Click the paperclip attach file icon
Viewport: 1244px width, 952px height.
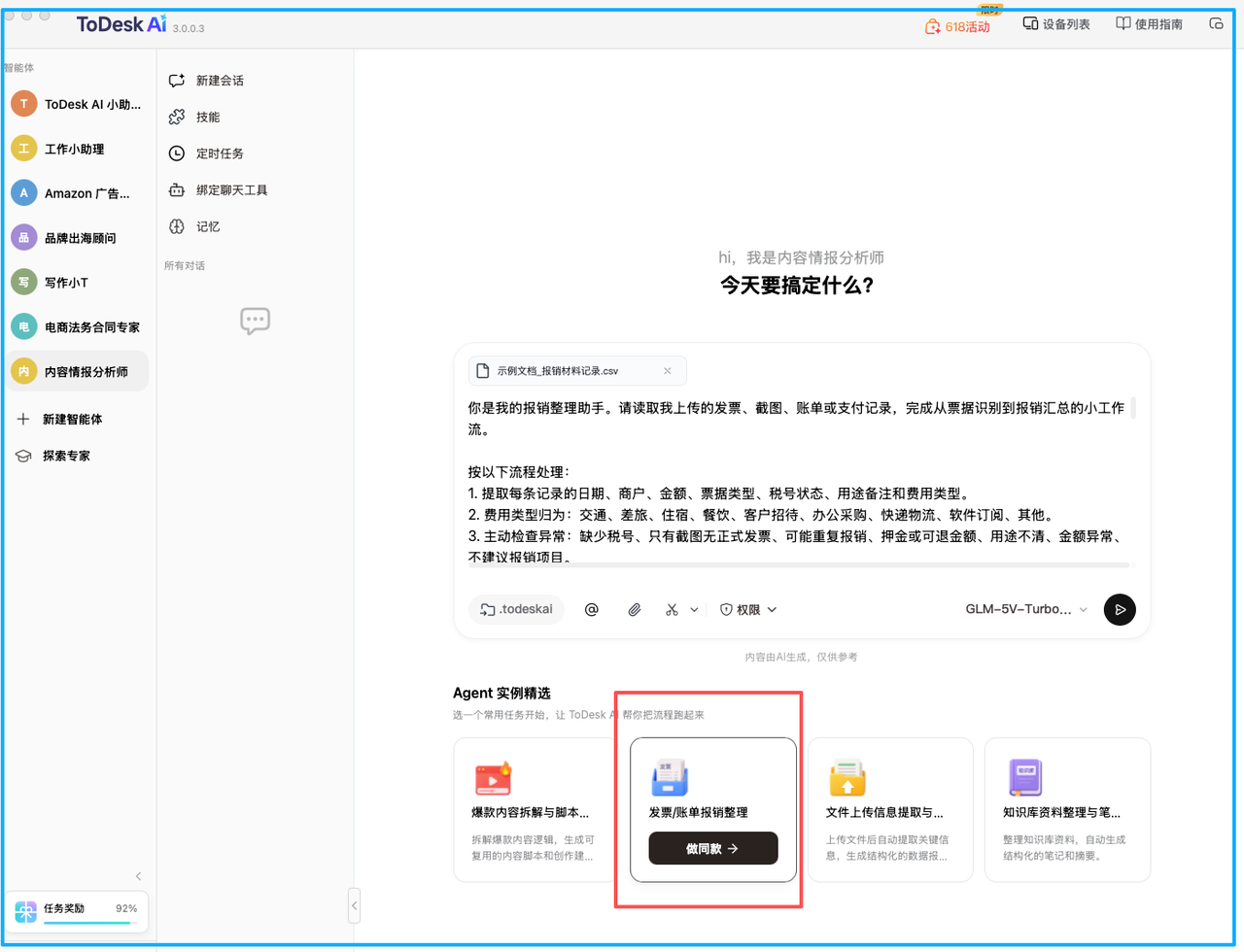tap(634, 609)
